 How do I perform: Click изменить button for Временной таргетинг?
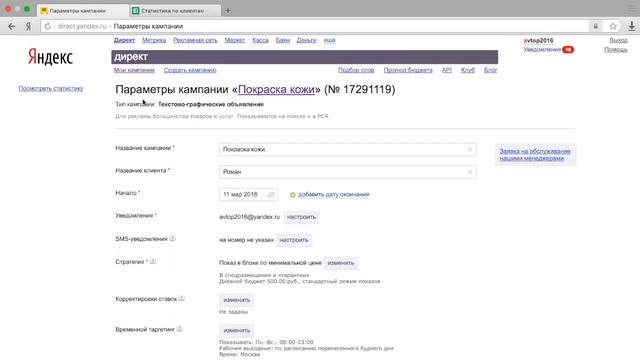point(237,330)
